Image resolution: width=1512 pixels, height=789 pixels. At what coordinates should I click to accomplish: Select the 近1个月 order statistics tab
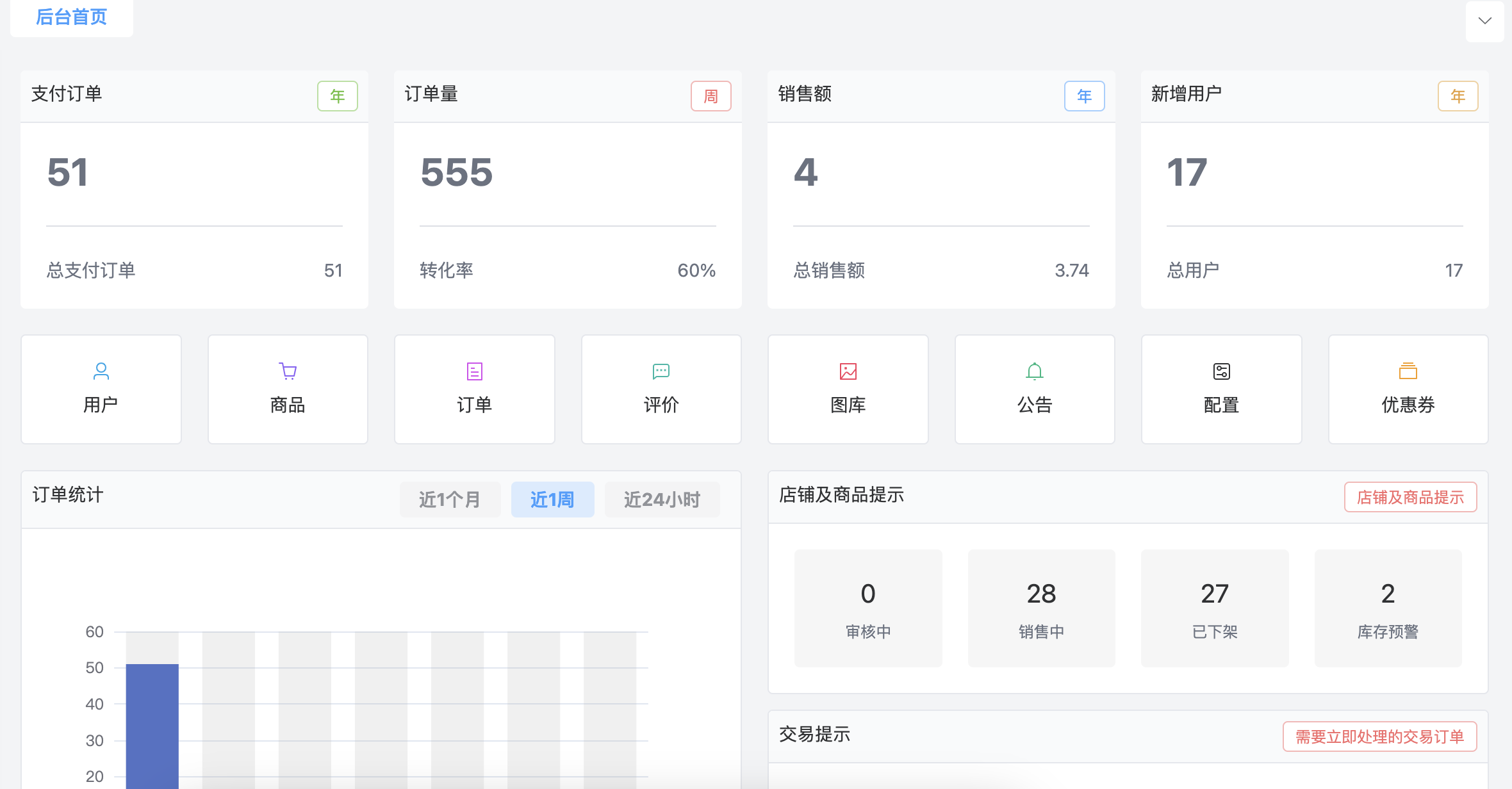pos(450,500)
